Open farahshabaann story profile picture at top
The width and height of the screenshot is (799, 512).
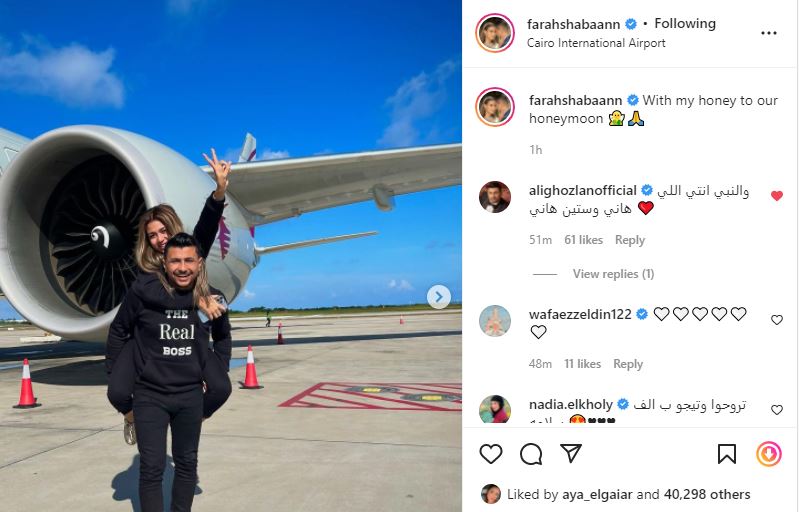coord(495,33)
